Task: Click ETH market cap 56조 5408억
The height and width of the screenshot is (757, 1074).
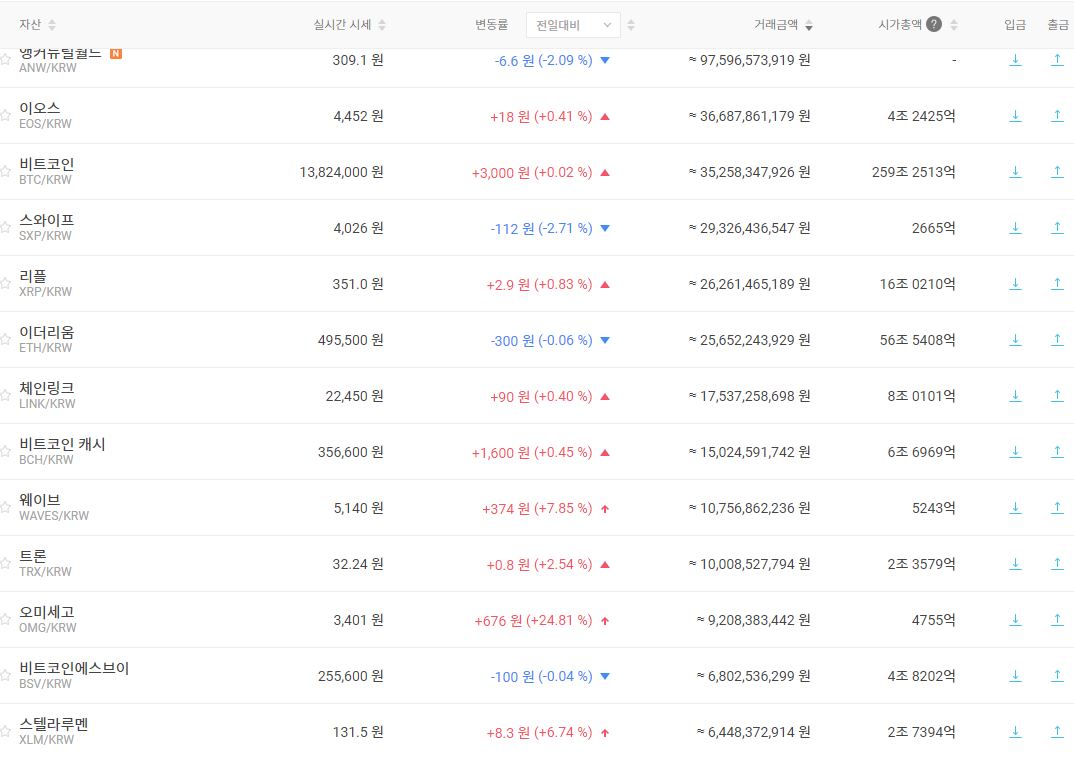Action: click(917, 340)
